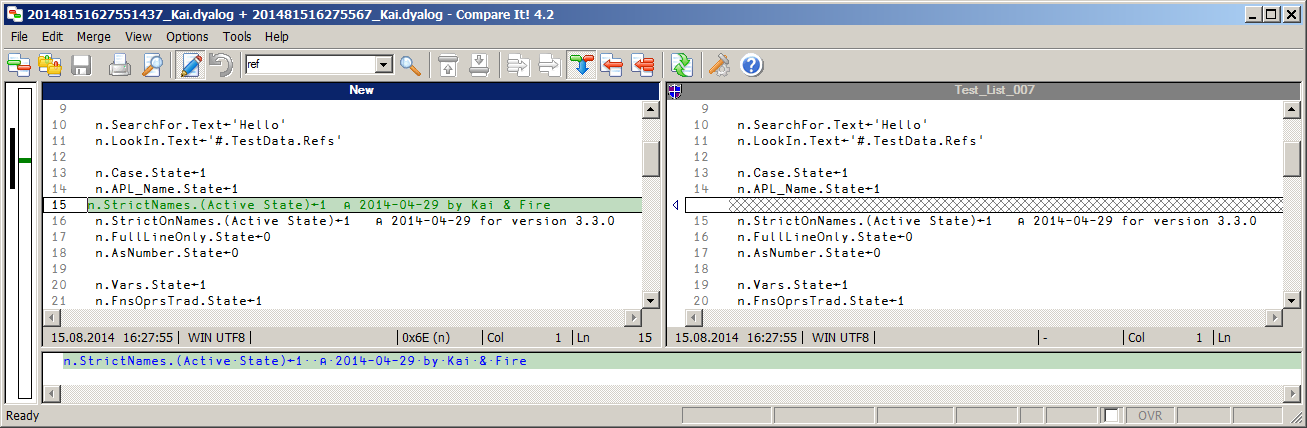Image resolution: width=1307 pixels, height=428 pixels.
Task: Click the green refresh comparison icon
Action: click(682, 66)
